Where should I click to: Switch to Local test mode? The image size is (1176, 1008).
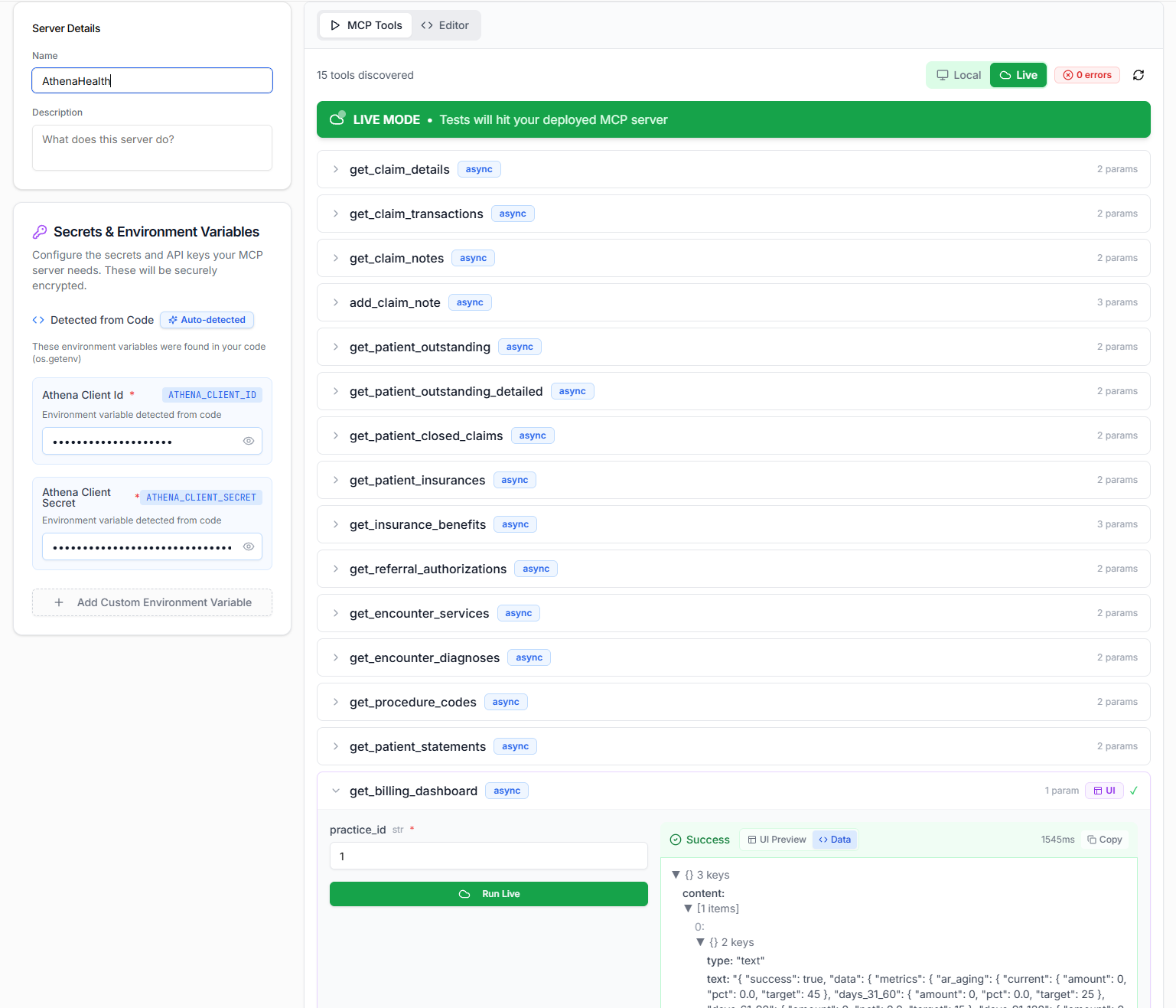pyautogui.click(x=959, y=75)
